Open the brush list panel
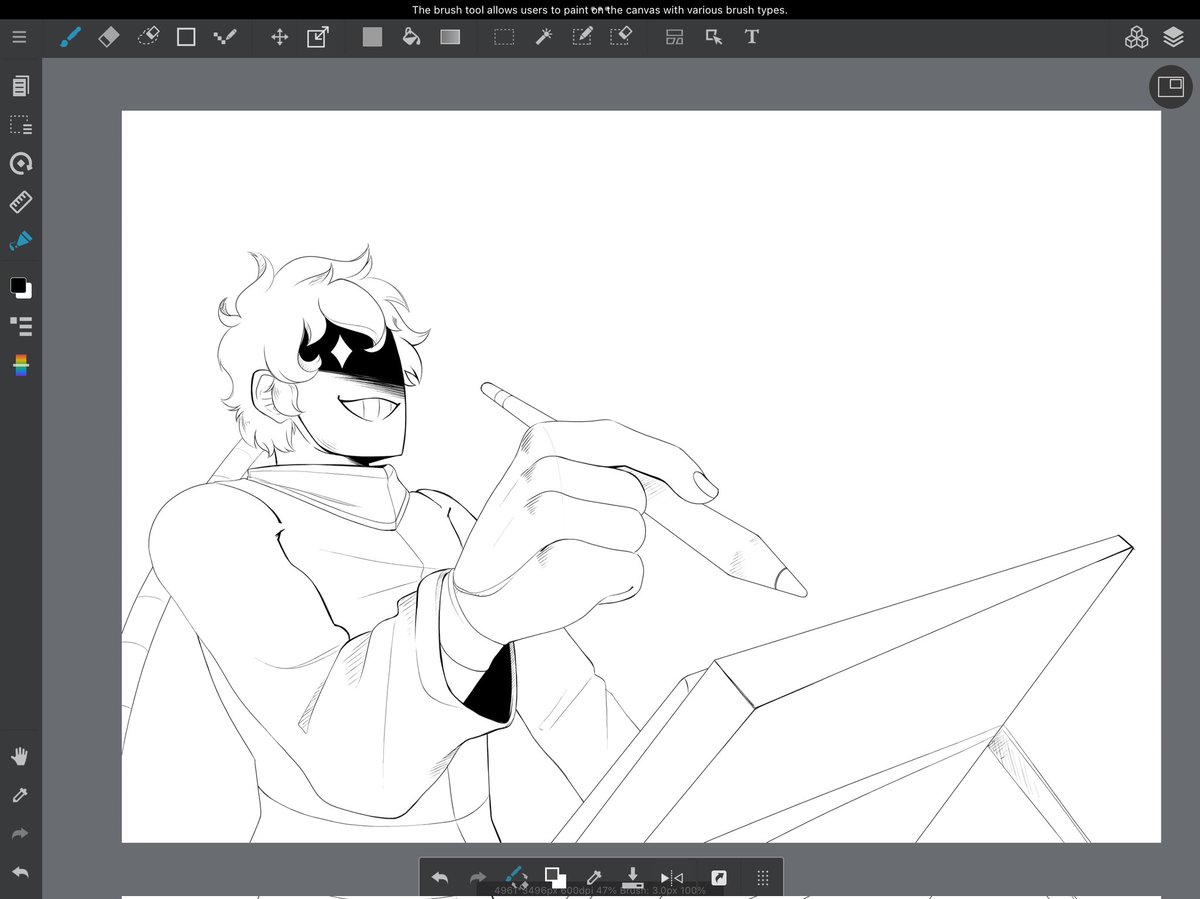The image size is (1200, 899). (20, 327)
